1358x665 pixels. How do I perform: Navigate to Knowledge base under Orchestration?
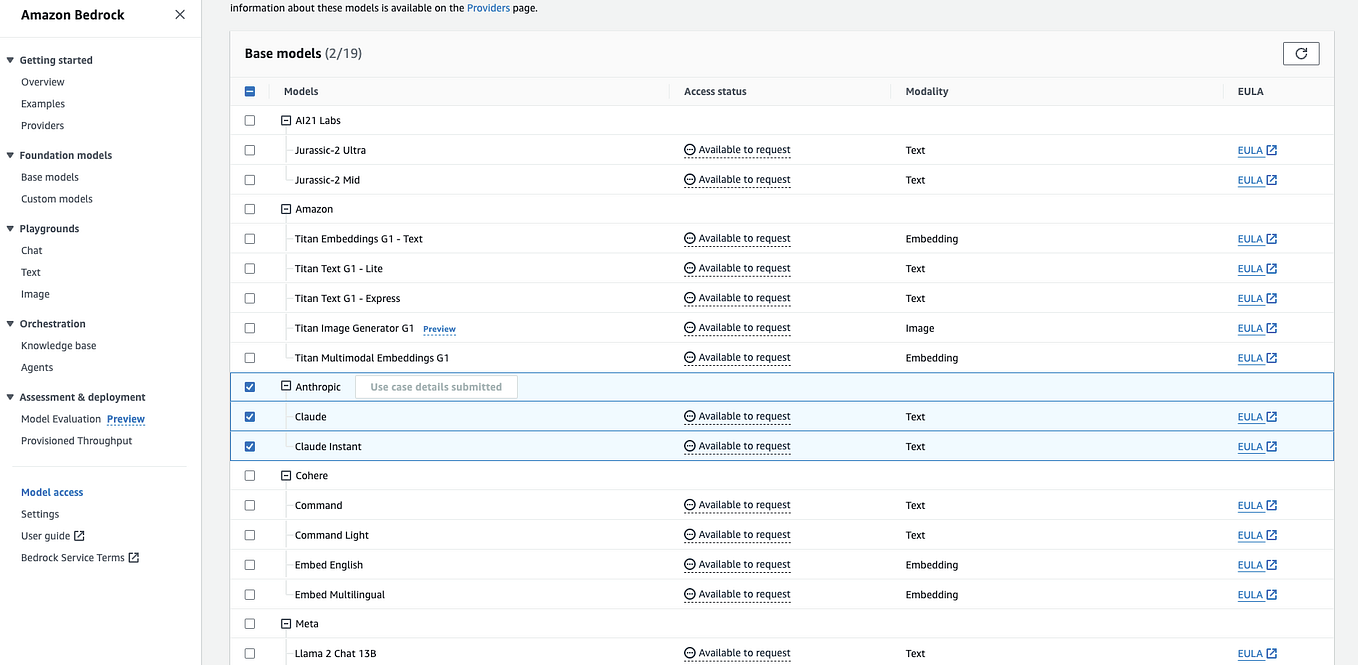click(x=58, y=345)
